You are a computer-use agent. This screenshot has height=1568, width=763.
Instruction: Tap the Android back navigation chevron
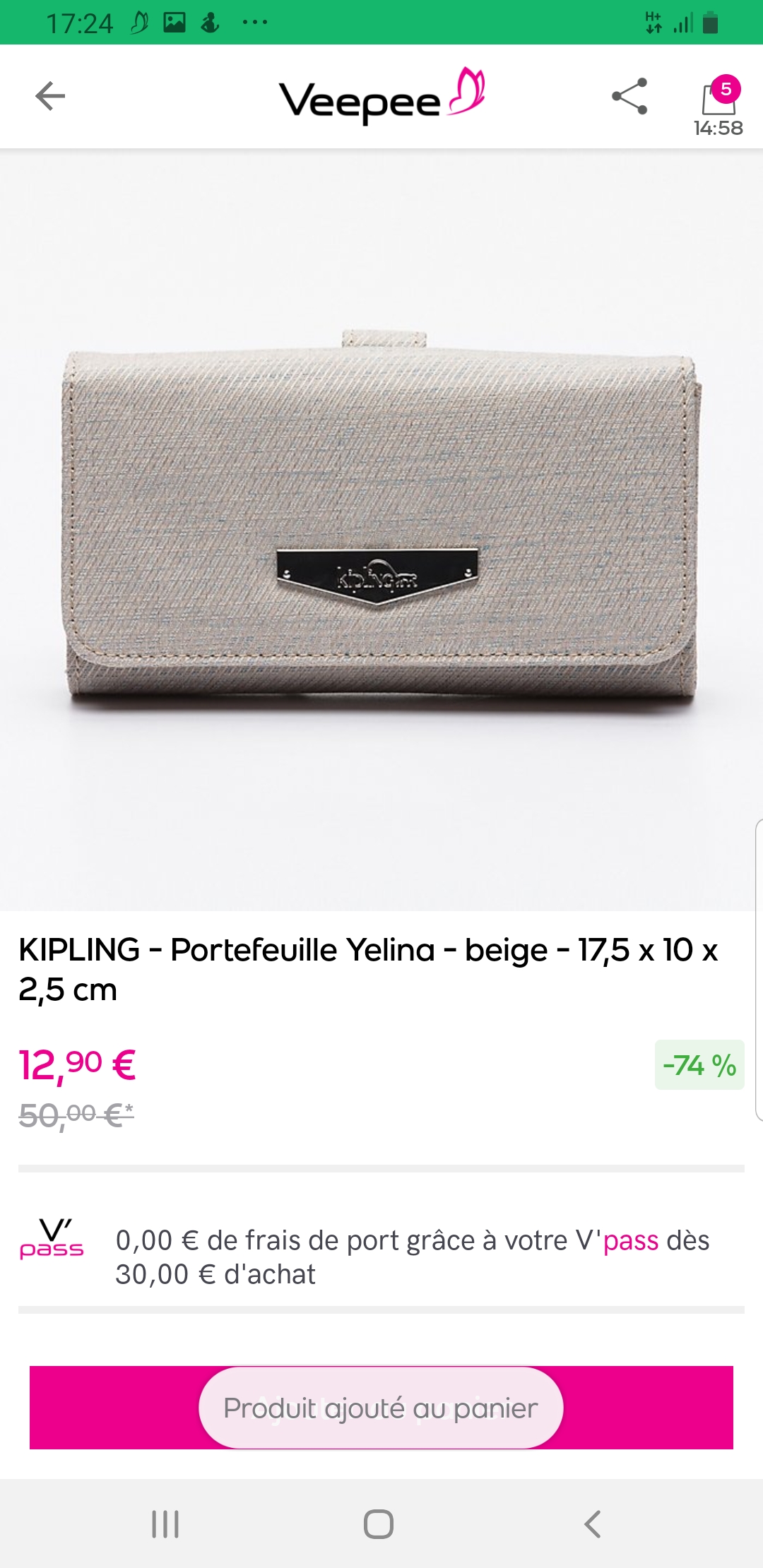tap(593, 1524)
